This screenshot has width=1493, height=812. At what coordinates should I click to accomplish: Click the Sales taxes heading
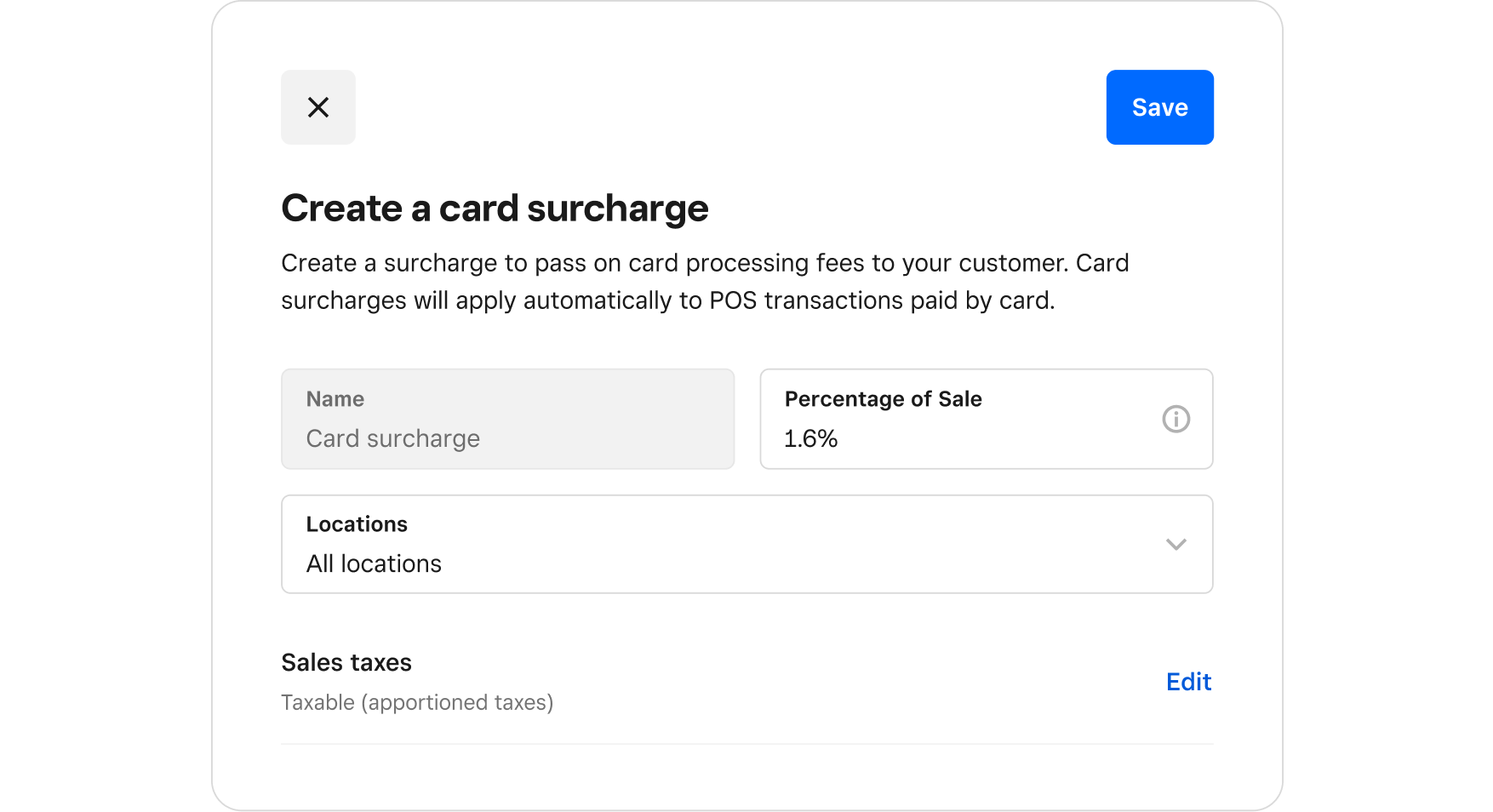point(346,662)
